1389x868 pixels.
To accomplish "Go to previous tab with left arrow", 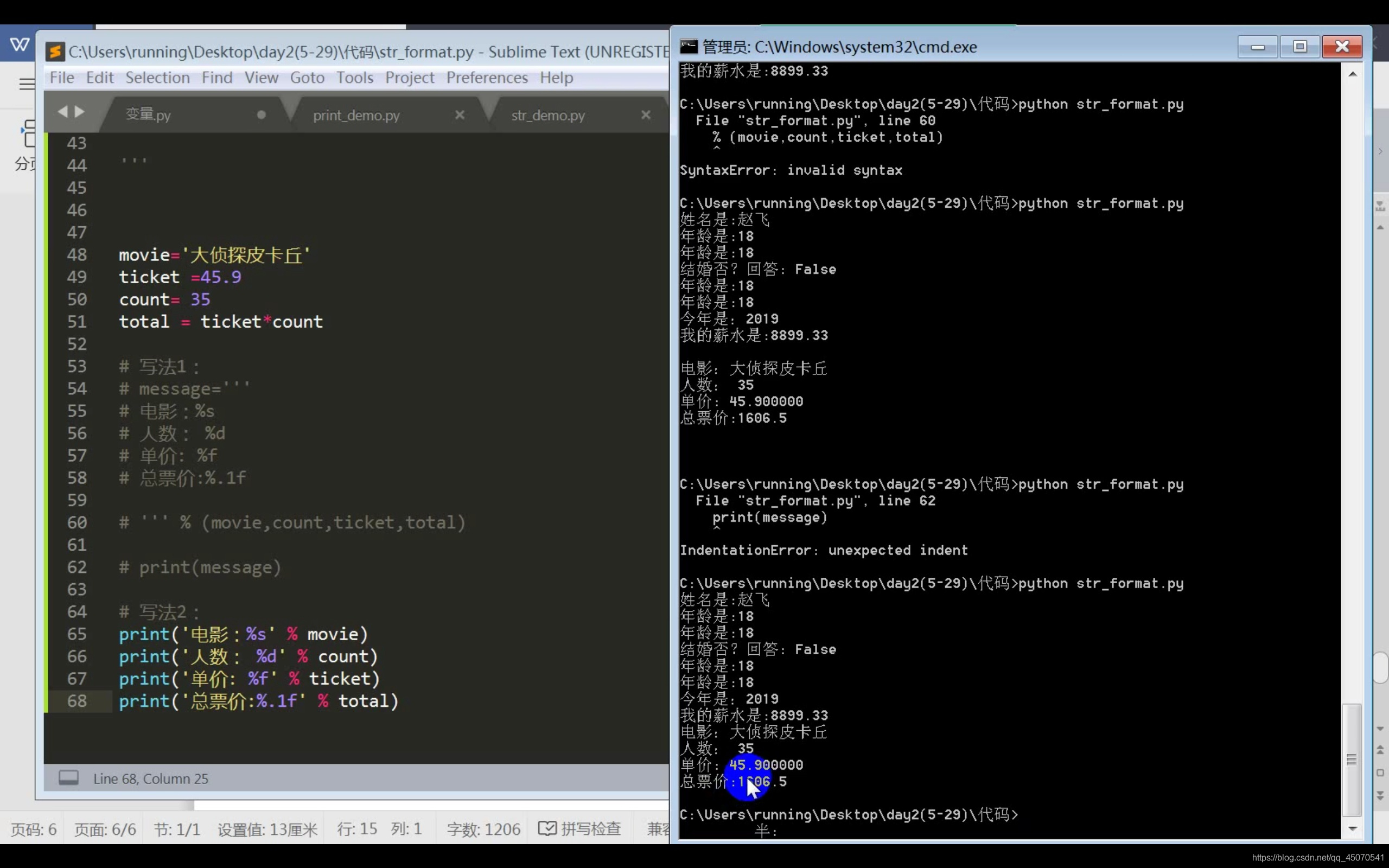I will click(62, 111).
